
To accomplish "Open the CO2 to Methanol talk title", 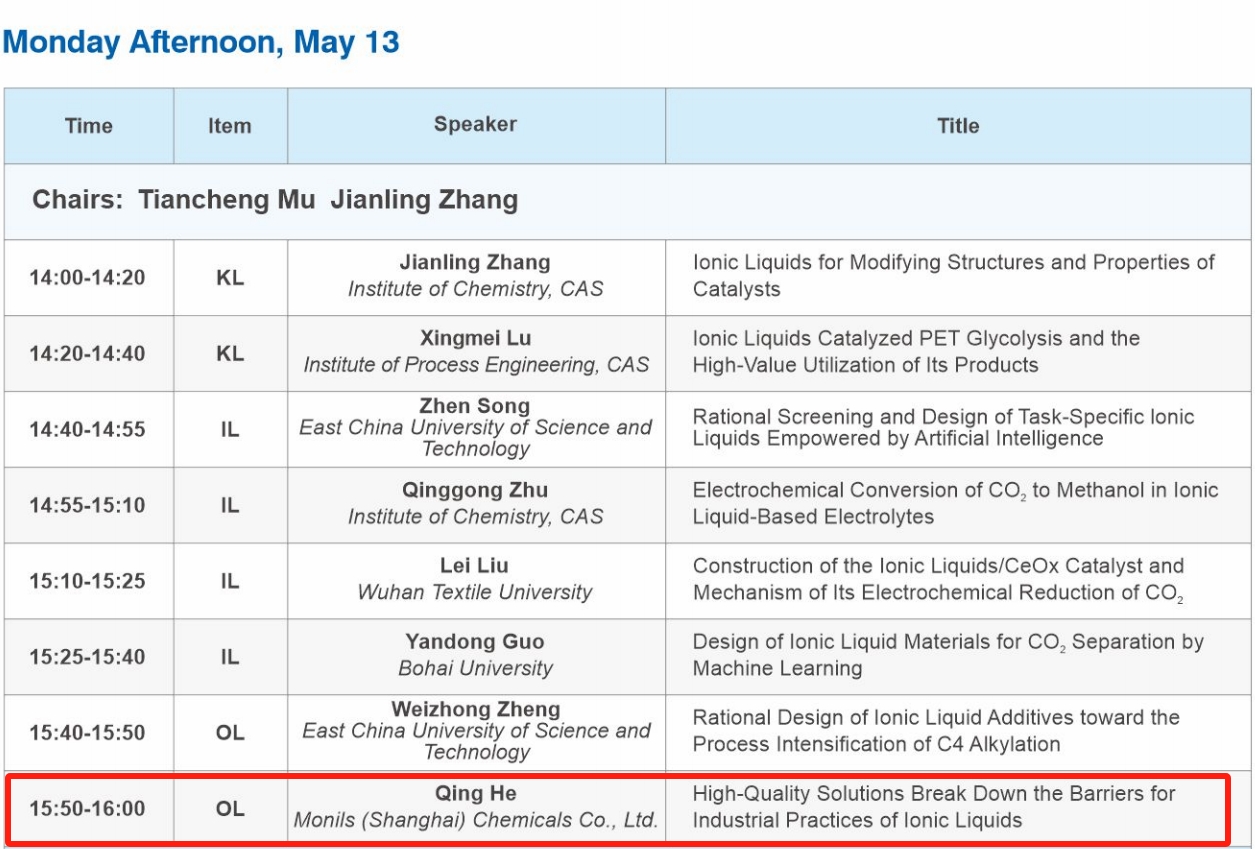I will coord(955,503).
